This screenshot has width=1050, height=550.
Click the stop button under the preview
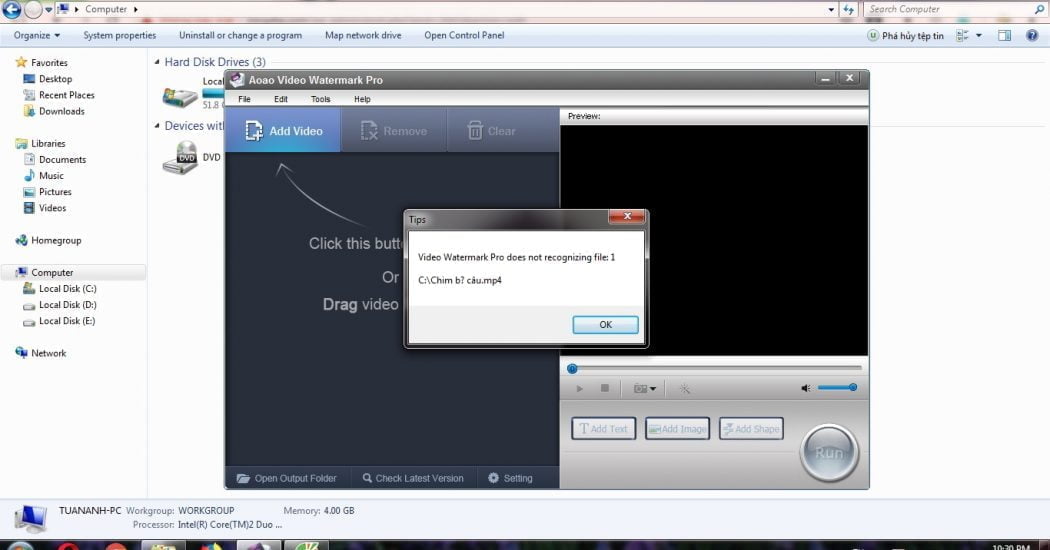(605, 388)
